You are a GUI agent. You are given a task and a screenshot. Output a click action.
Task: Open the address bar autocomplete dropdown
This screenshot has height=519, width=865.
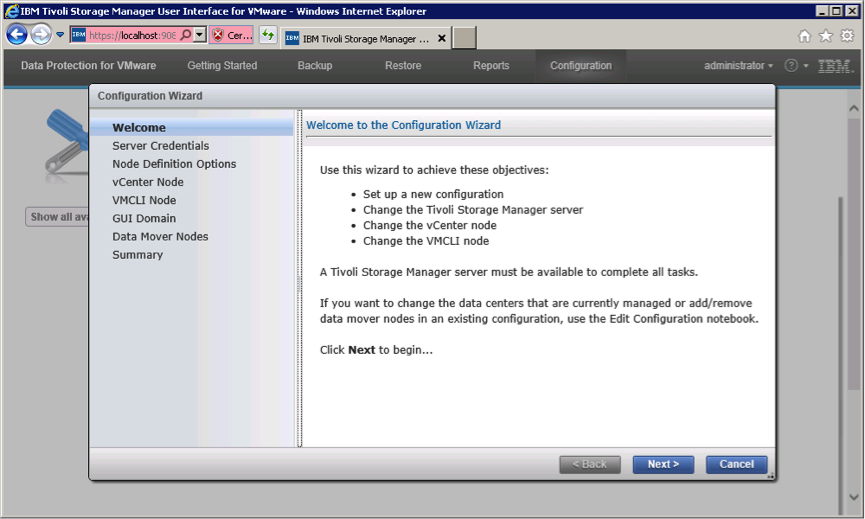(200, 35)
